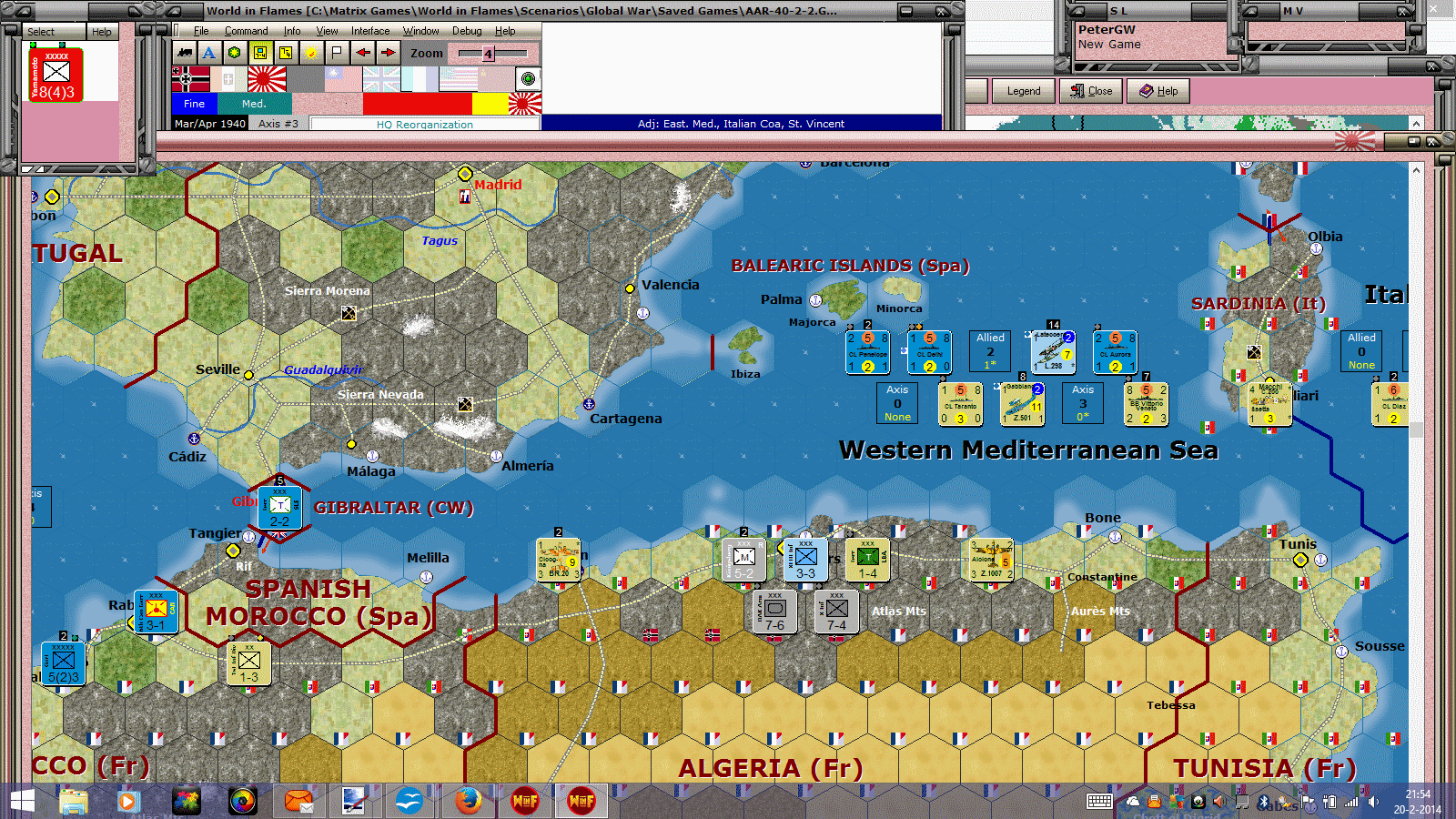Viewport: 1456px width, 819px height.
Task: Select the BB Vittorio Veneto naval counter
Action: point(1146,404)
